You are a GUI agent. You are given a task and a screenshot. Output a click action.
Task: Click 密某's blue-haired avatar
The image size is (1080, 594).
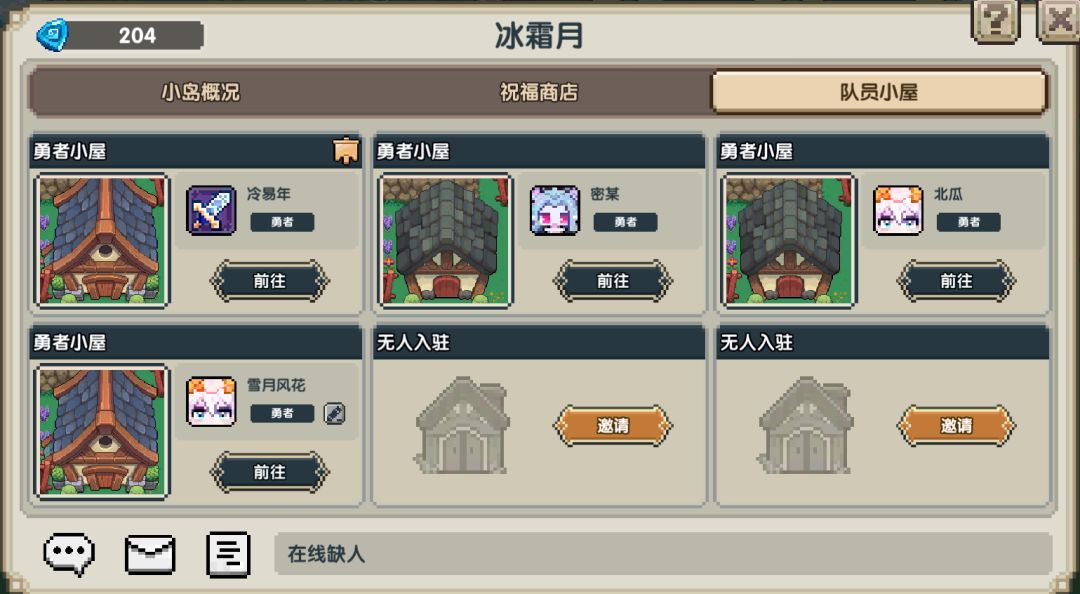coord(555,210)
